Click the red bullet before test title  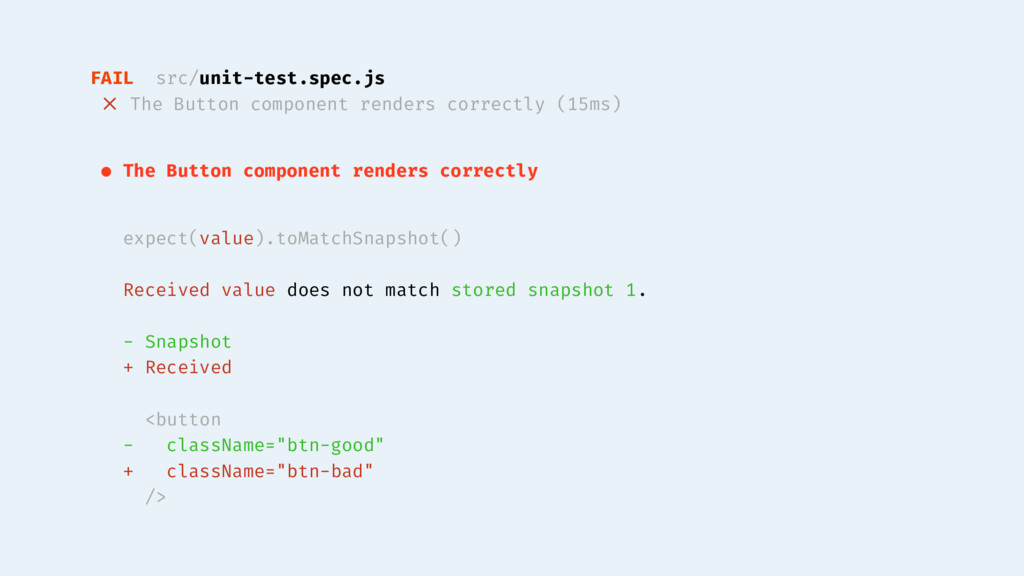[x=106, y=172]
